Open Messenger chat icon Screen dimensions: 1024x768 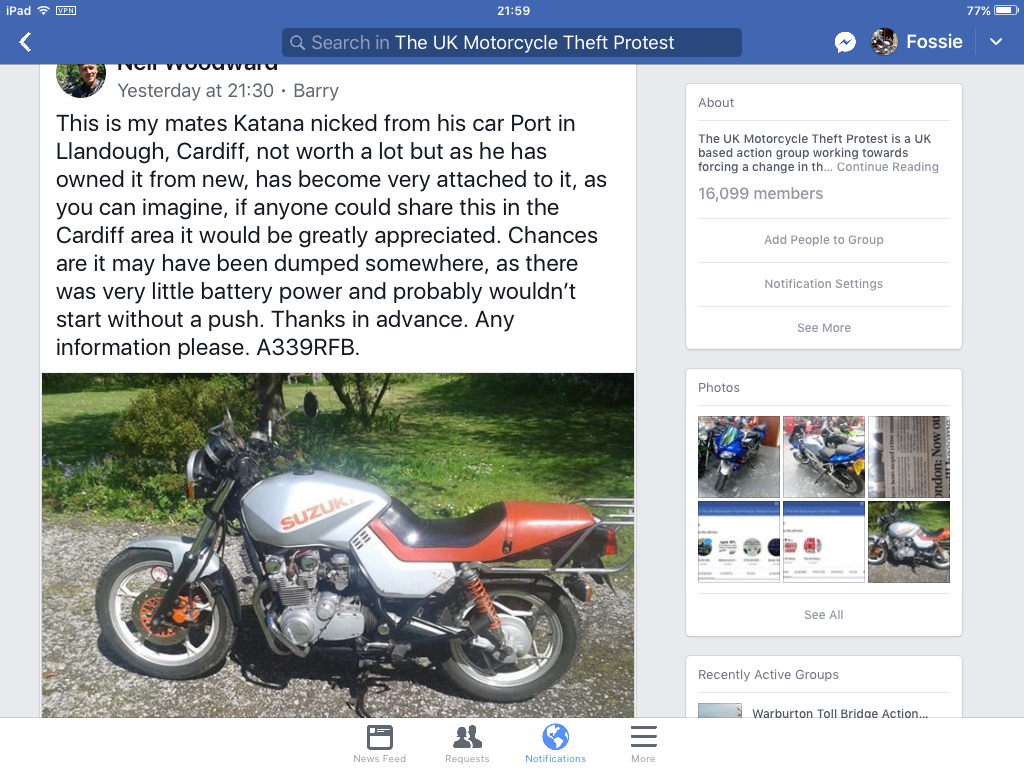(845, 42)
